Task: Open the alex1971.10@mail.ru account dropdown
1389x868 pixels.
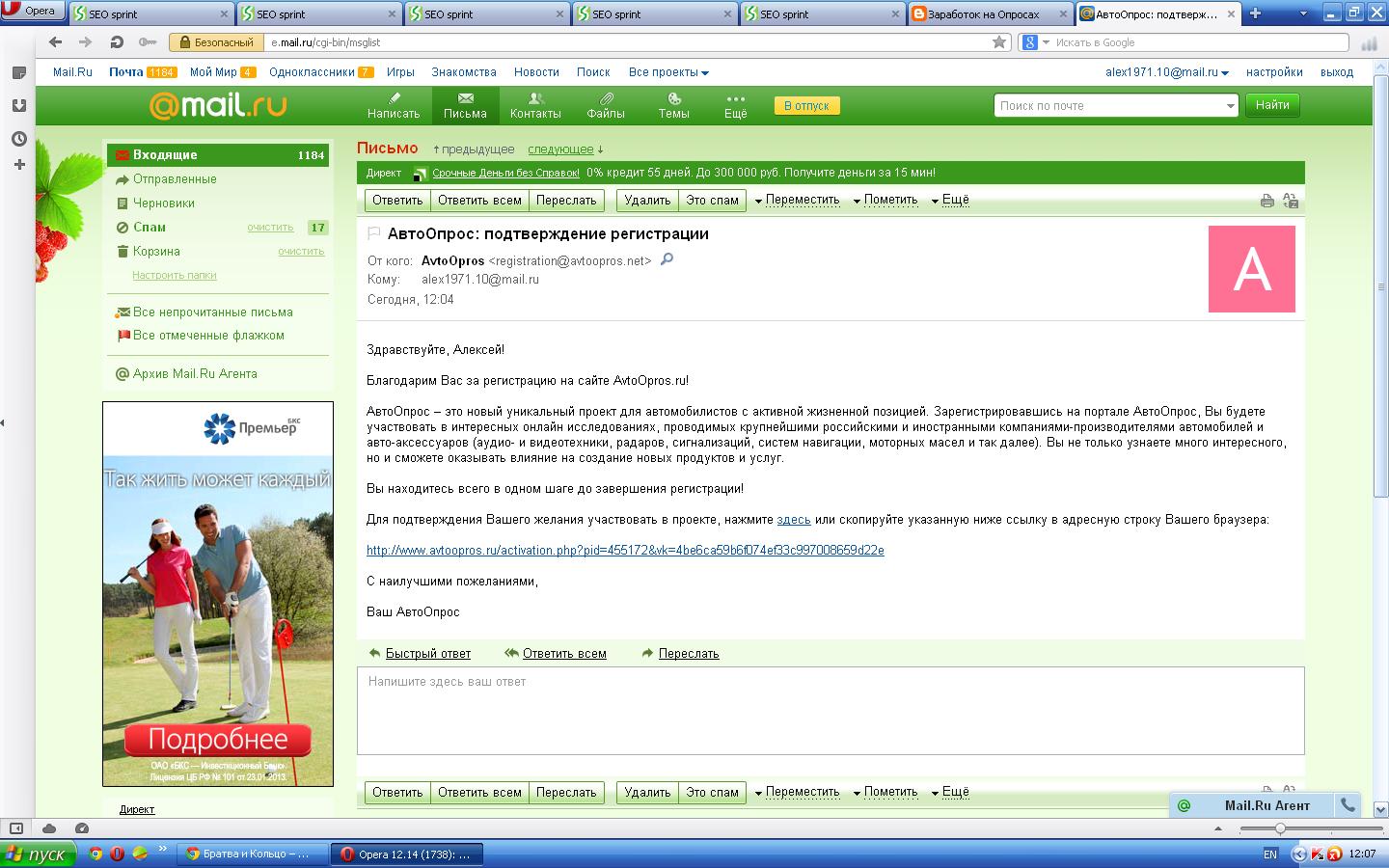Action: coord(1167,72)
